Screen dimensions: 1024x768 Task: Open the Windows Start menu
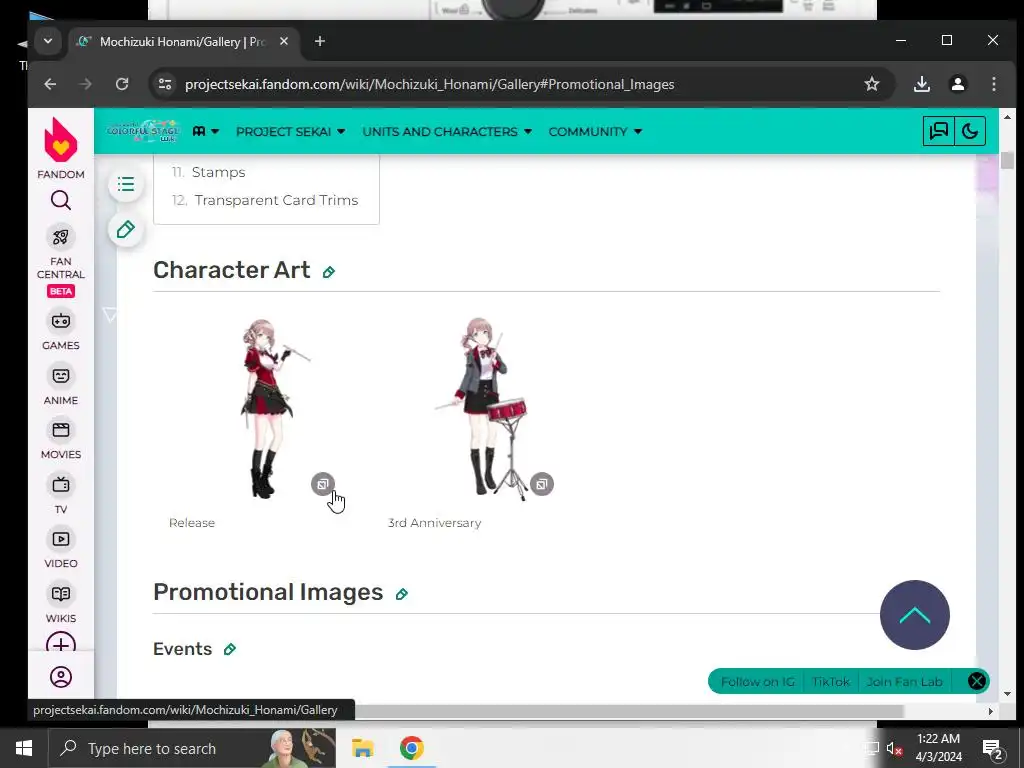click(24, 748)
